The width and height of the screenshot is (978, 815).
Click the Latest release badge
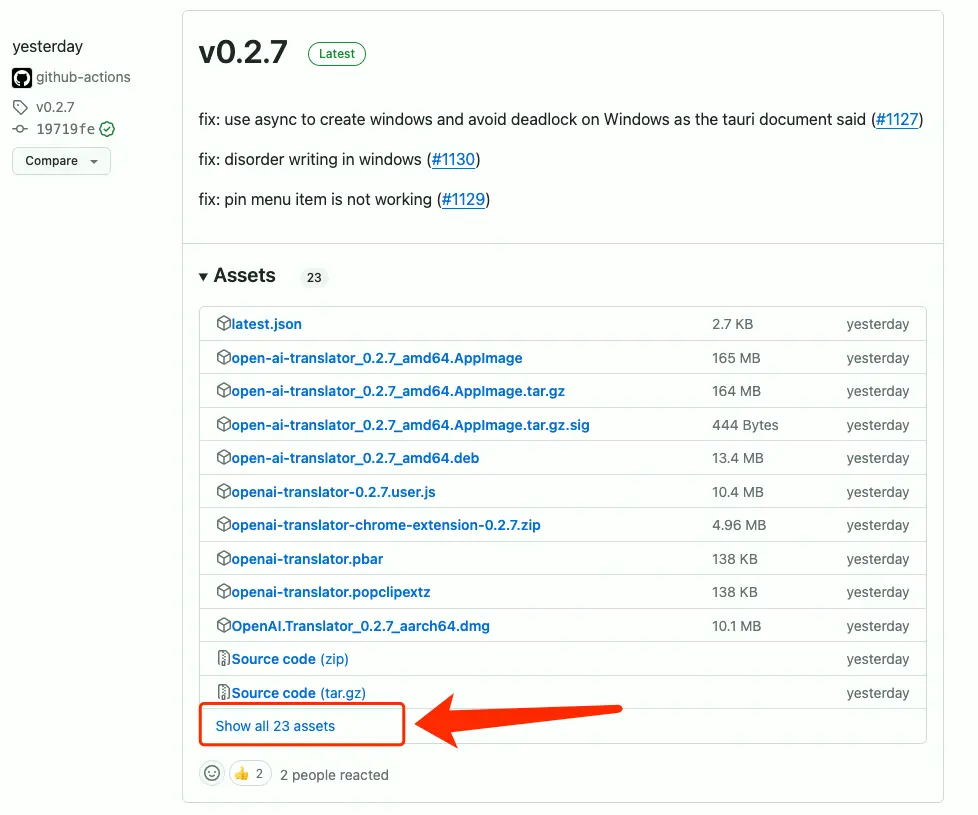coord(336,54)
